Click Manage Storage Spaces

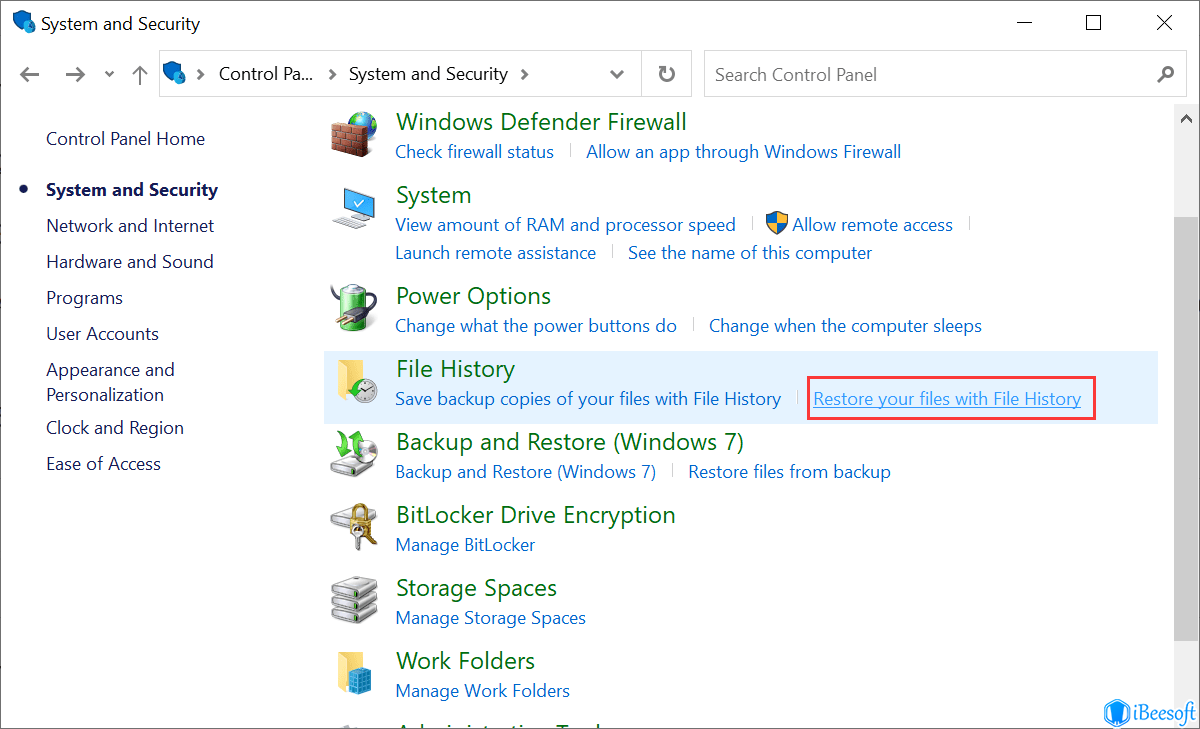(490, 618)
